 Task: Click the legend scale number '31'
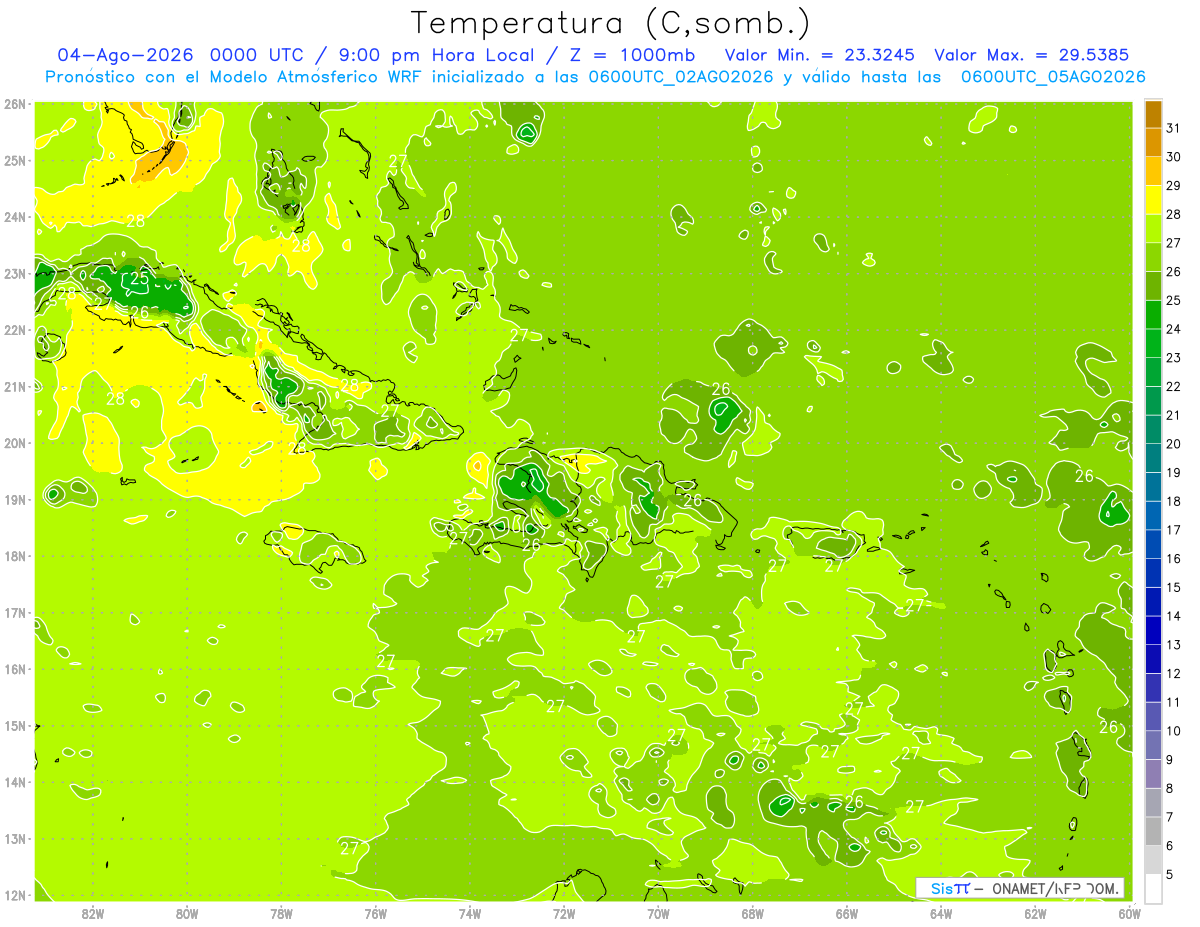1174,128
